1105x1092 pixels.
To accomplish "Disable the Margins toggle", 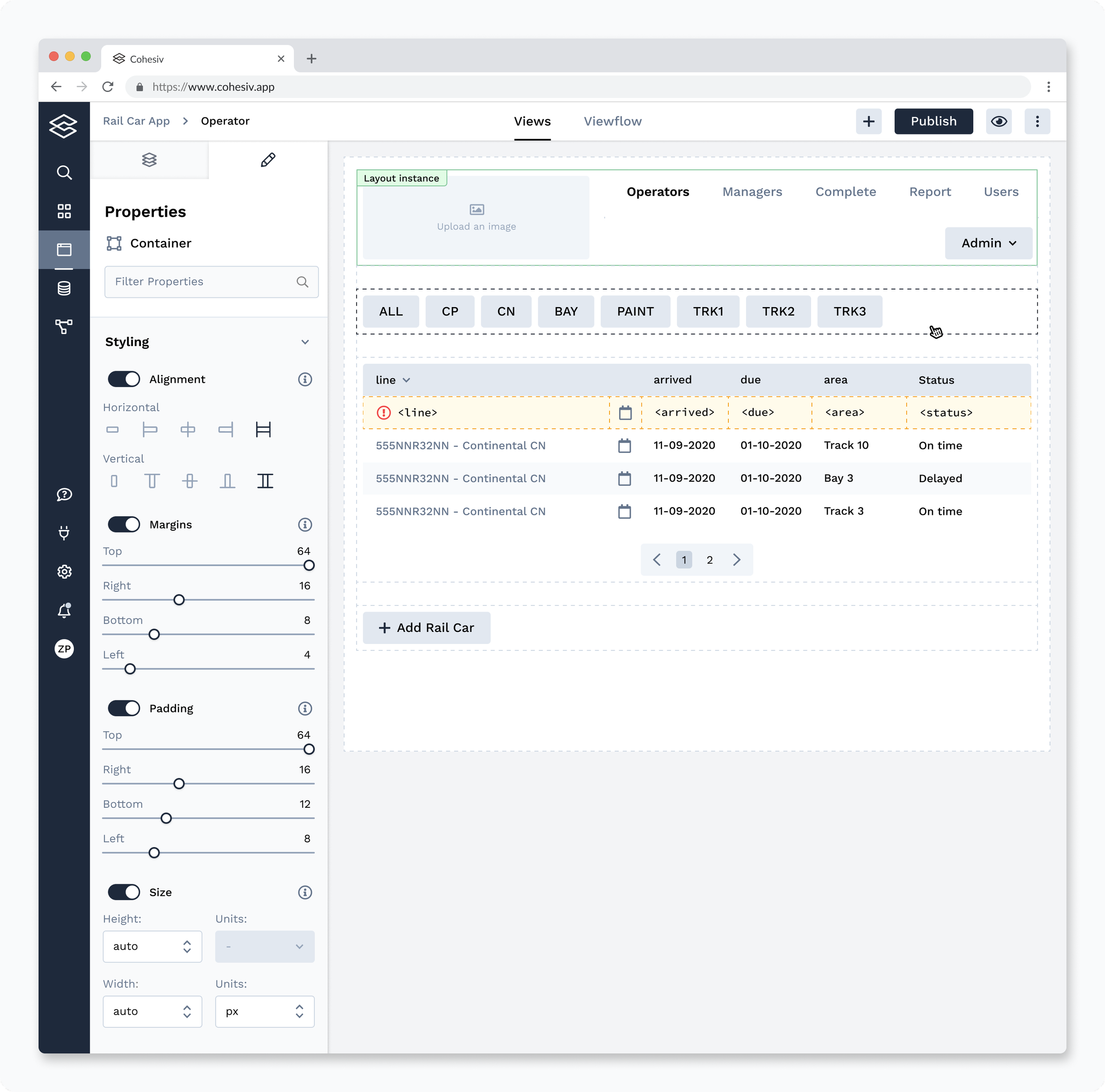I will click(x=124, y=525).
